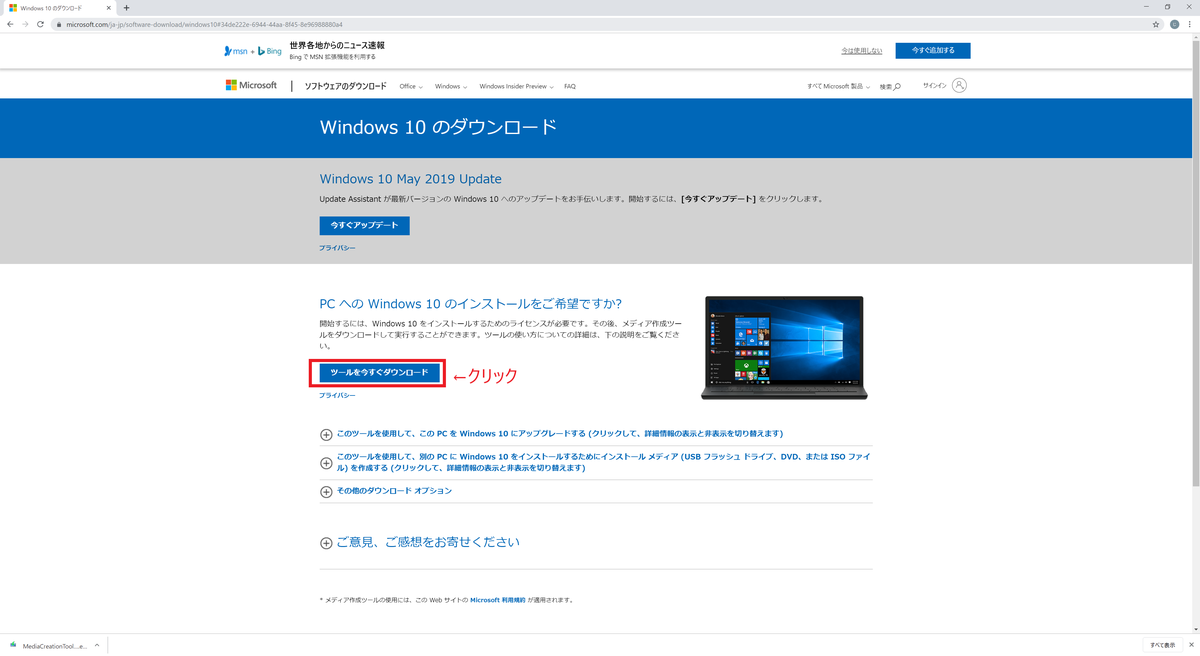Bookmark this page with the star icon
This screenshot has width=1200, height=656.
coord(1157,24)
